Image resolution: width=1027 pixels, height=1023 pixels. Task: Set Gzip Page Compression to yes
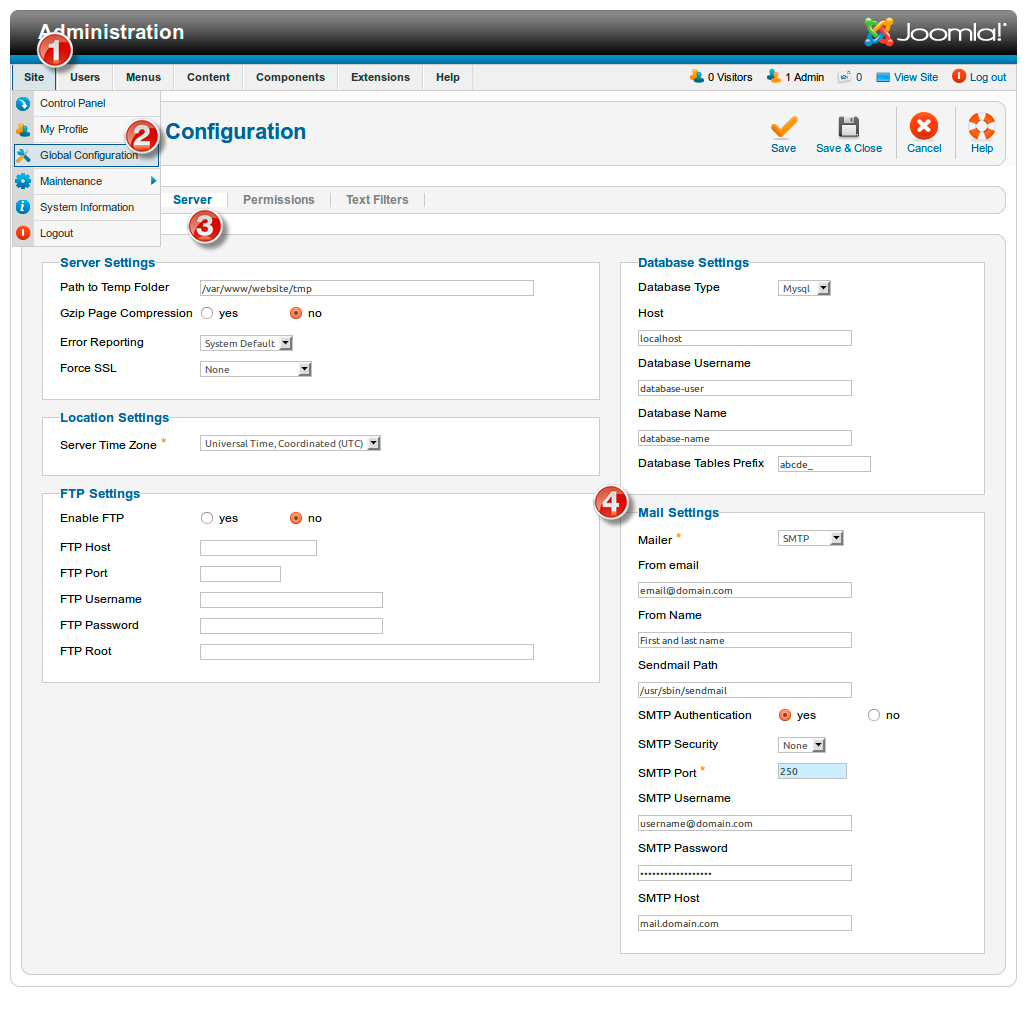coord(207,313)
